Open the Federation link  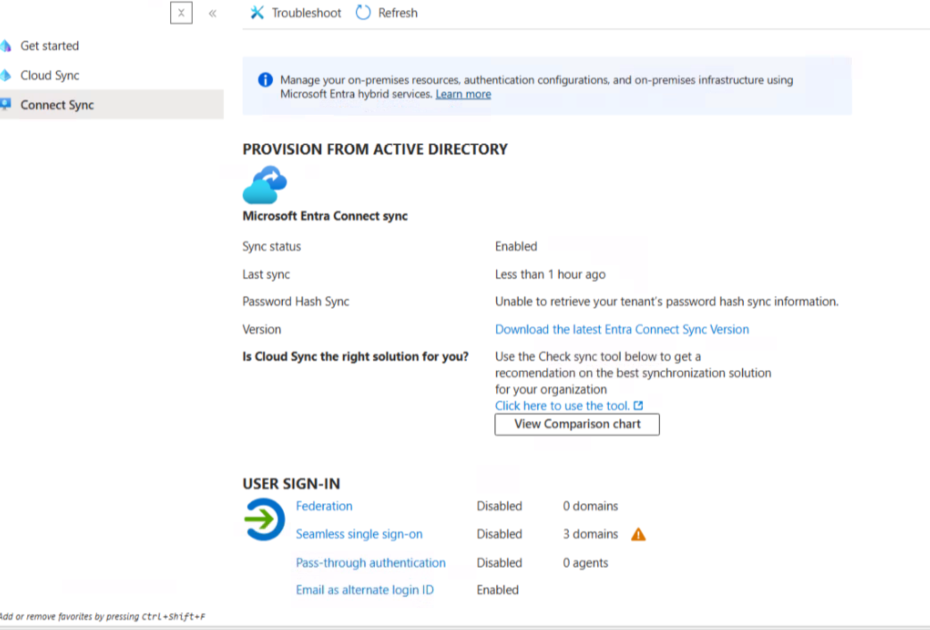(x=324, y=506)
